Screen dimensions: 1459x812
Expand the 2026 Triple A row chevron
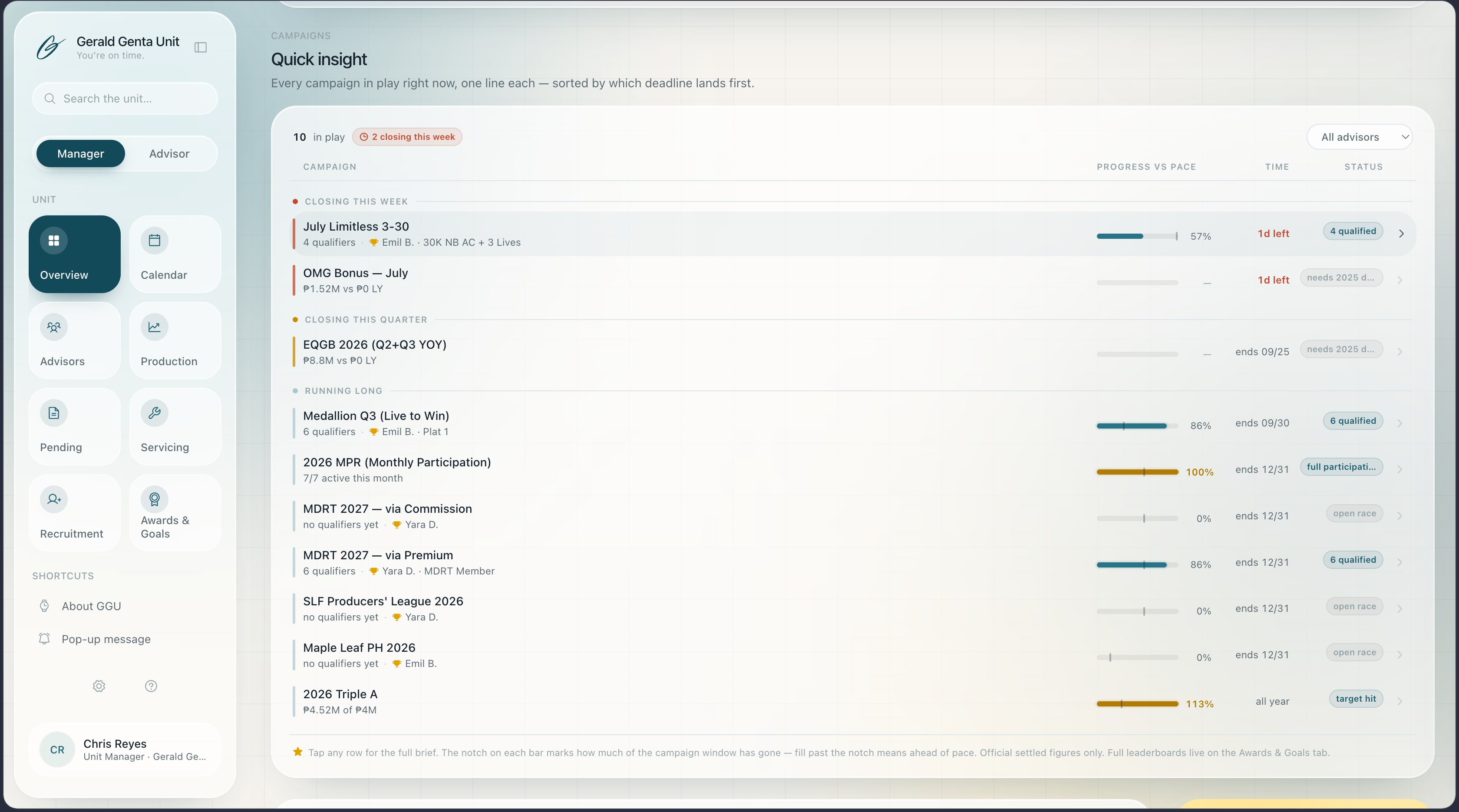1400,701
